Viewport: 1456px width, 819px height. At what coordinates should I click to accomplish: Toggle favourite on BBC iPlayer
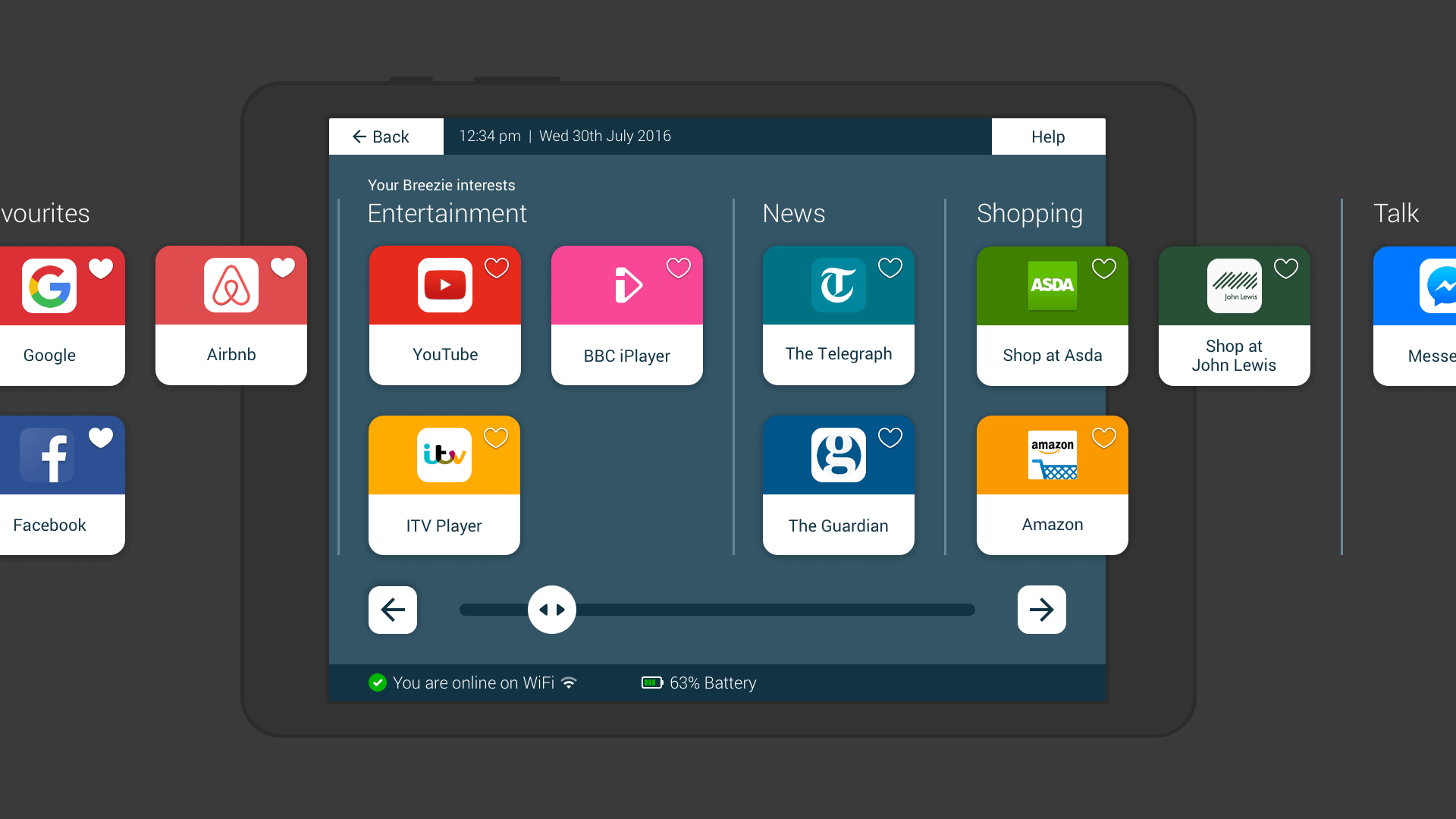coord(678,268)
